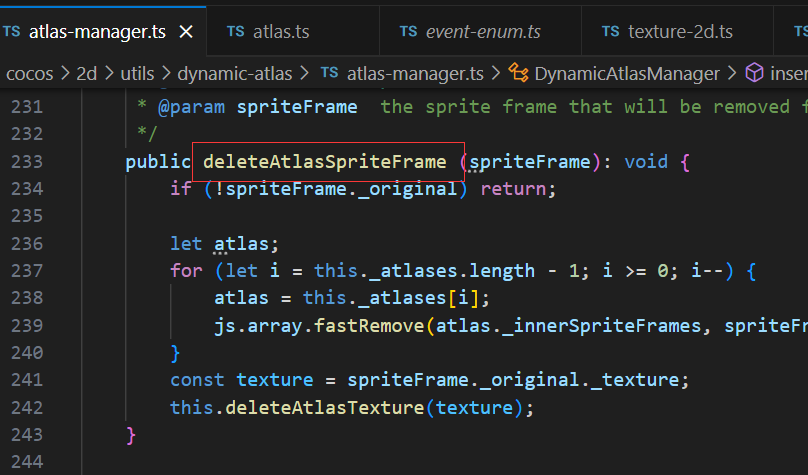The image size is (808, 475).
Task: Open the cocos breadcrumb folder
Action: click(x=30, y=73)
